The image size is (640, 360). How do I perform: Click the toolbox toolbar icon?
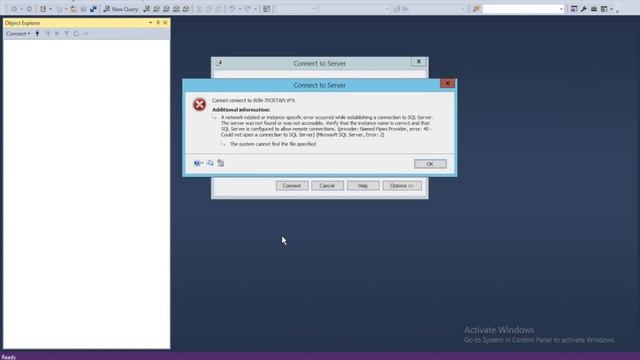594,9
